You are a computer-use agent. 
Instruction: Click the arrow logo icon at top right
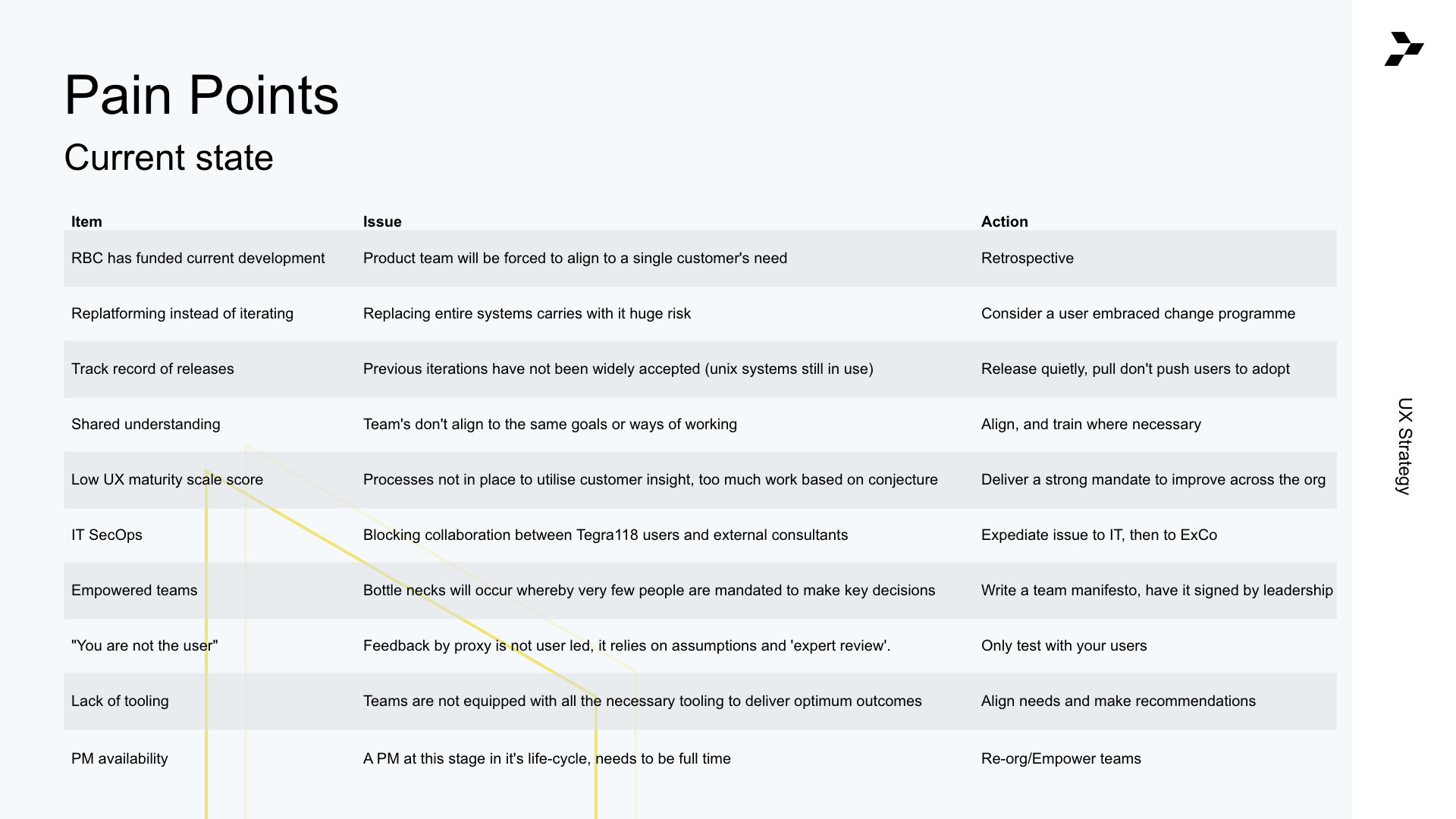[x=1404, y=49]
